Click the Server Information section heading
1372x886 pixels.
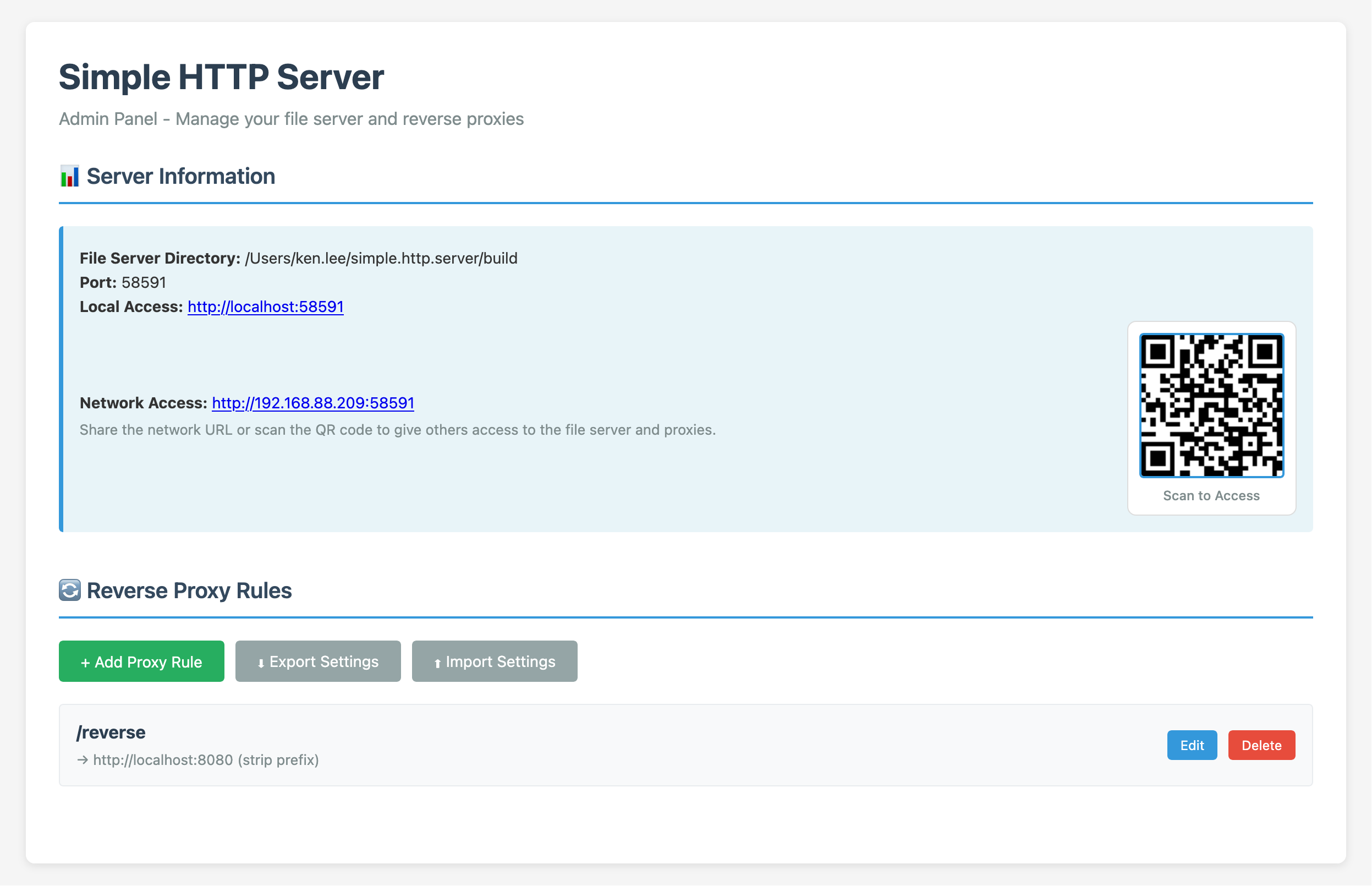coord(180,176)
